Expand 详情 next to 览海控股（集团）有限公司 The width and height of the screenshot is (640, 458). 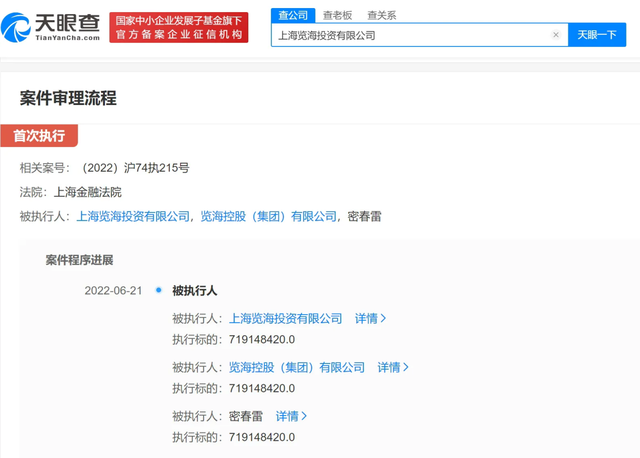(393, 368)
